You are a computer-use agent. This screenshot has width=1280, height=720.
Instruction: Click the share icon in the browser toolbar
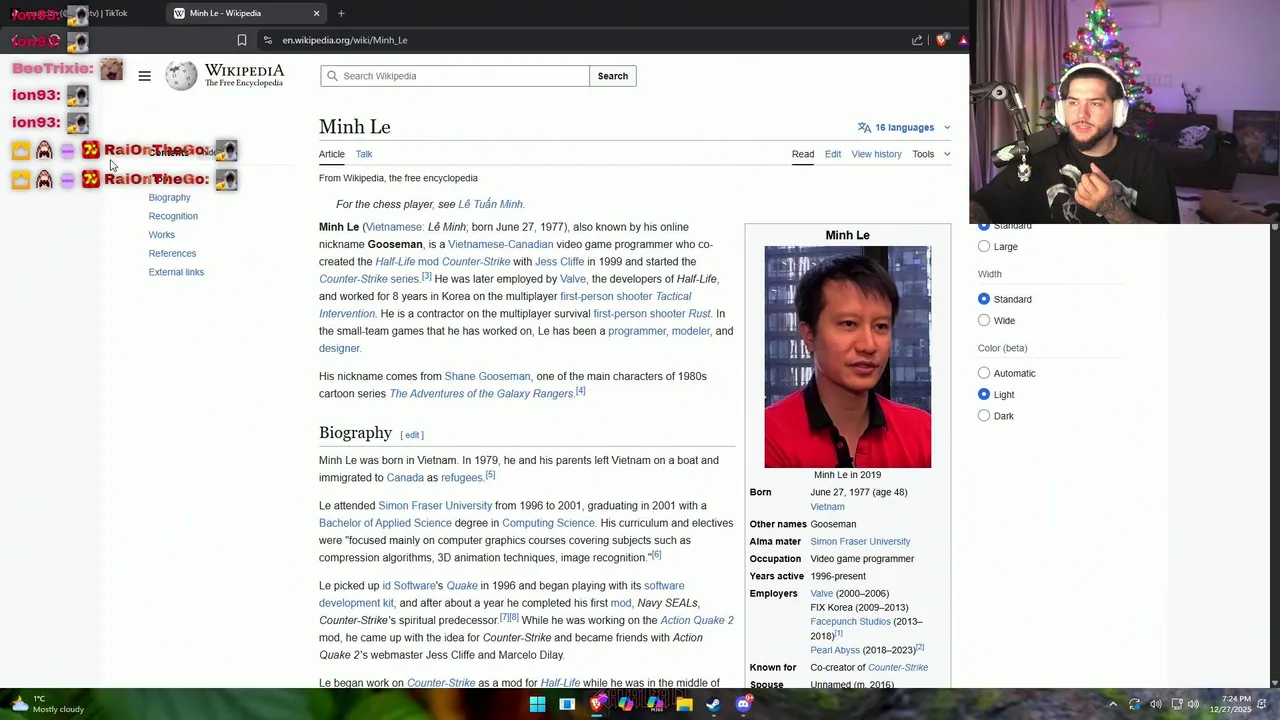(917, 40)
